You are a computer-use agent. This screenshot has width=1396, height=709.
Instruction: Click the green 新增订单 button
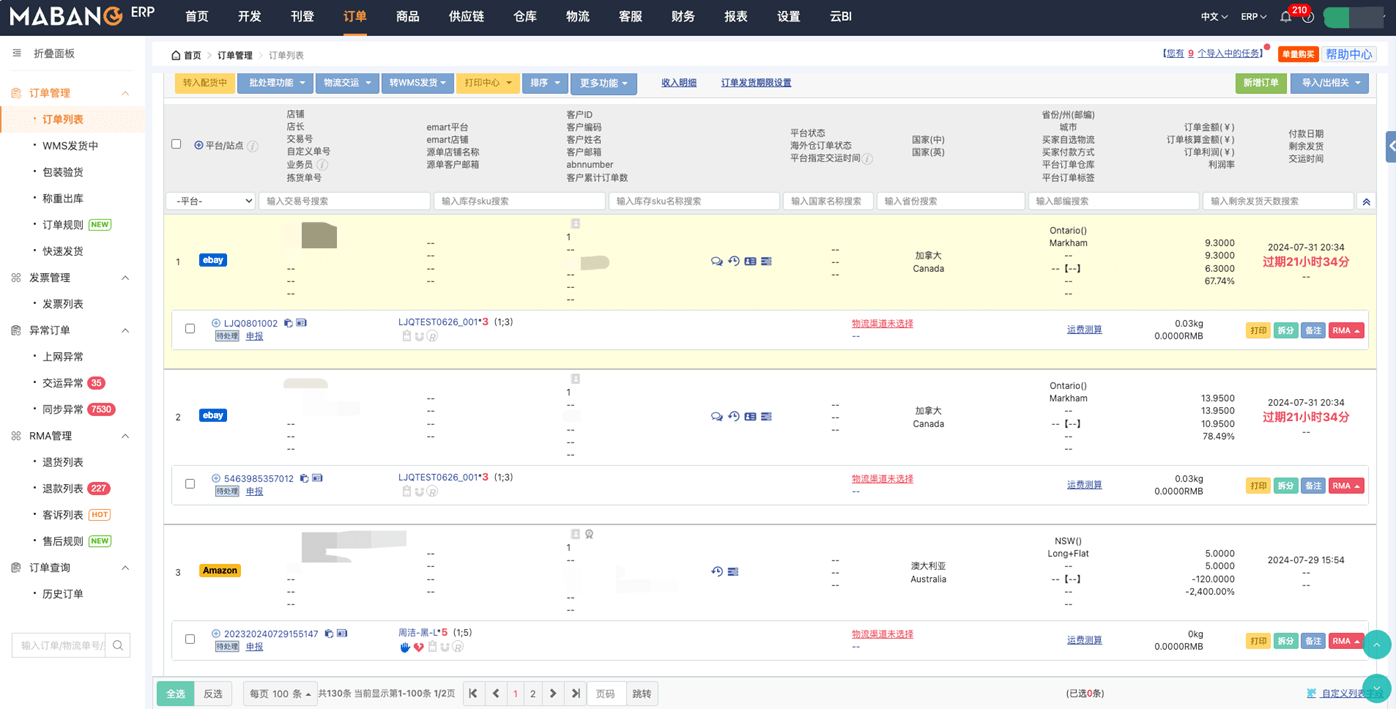click(x=1260, y=83)
